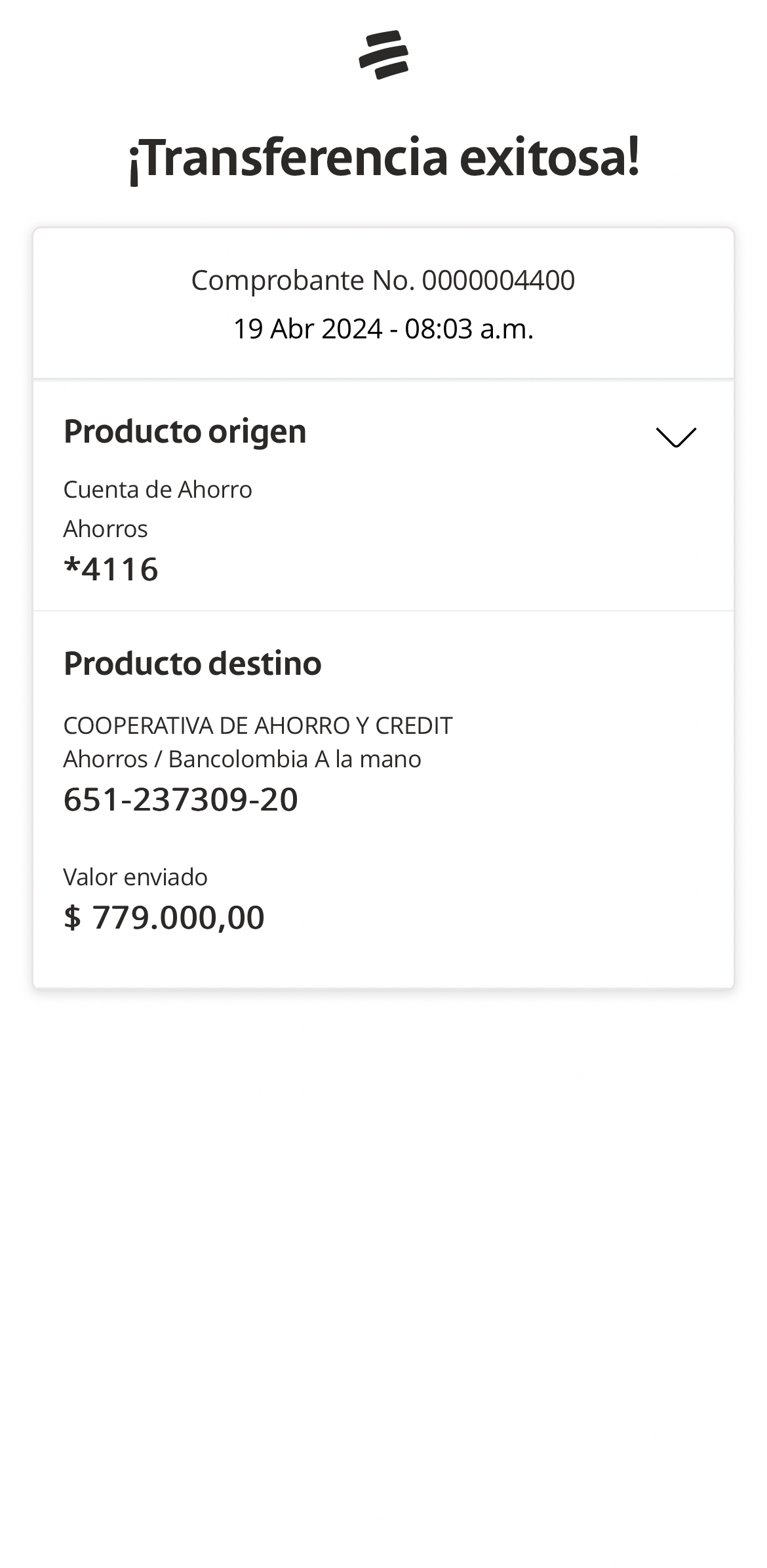Tap the 08:03 a.m. time
The width and height of the screenshot is (767, 1568).
(469, 329)
